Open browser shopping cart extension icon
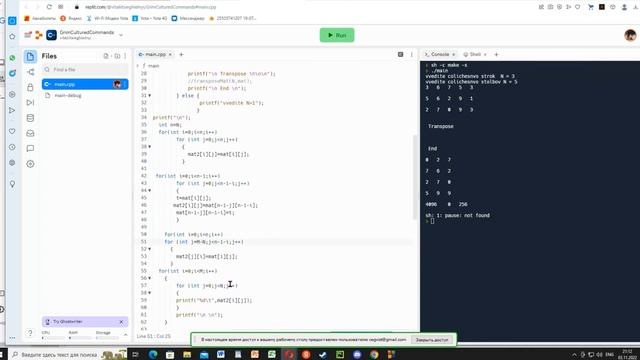Screen dimensions: 640x360 (x=591, y=7)
